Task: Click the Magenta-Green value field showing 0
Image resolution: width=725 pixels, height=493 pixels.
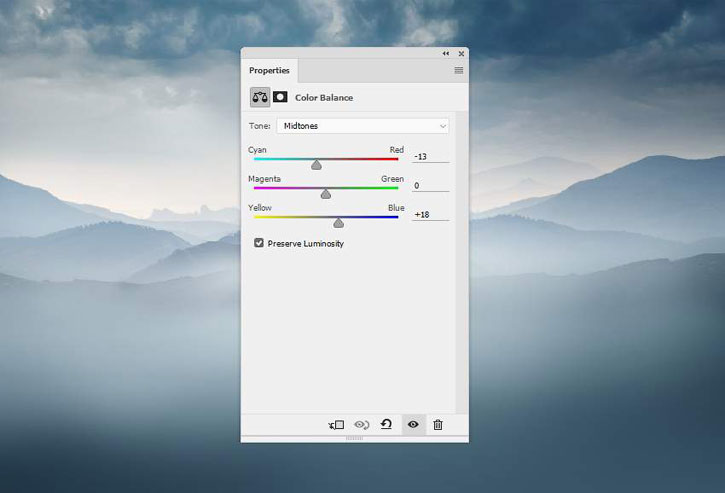Action: (430, 185)
